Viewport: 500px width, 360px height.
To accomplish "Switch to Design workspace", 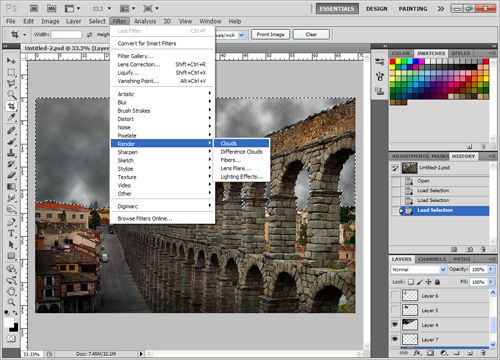I will point(377,9).
